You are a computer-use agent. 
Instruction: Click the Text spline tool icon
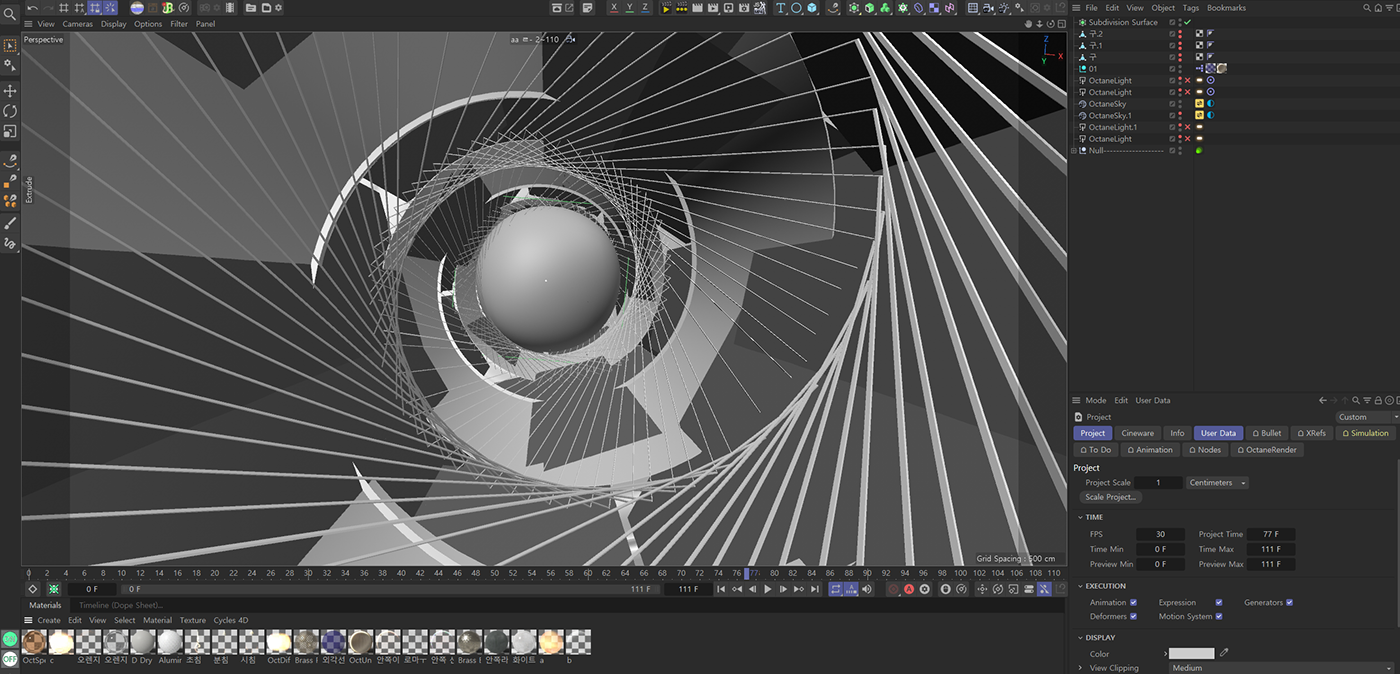point(781,8)
